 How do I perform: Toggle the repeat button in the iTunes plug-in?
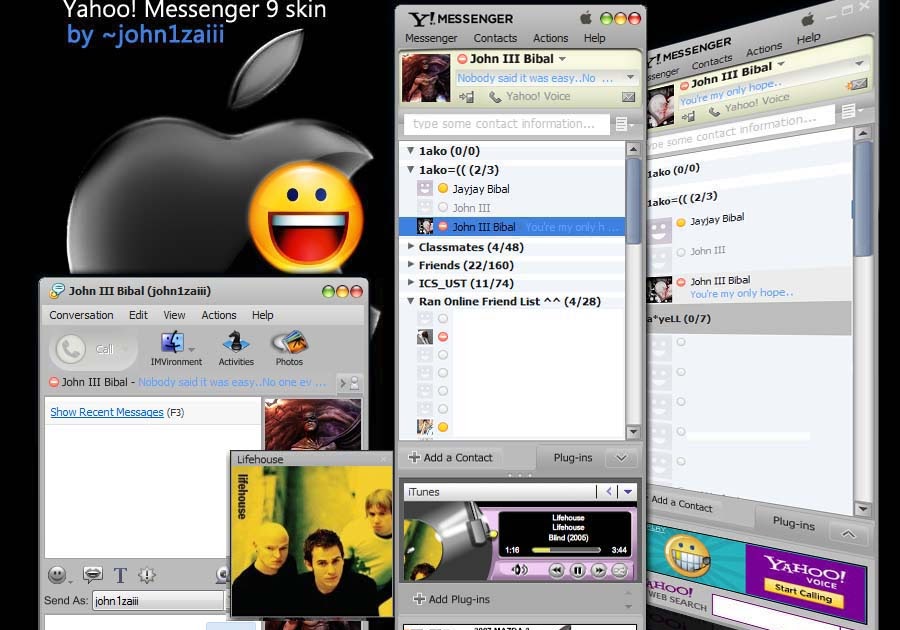click(619, 570)
